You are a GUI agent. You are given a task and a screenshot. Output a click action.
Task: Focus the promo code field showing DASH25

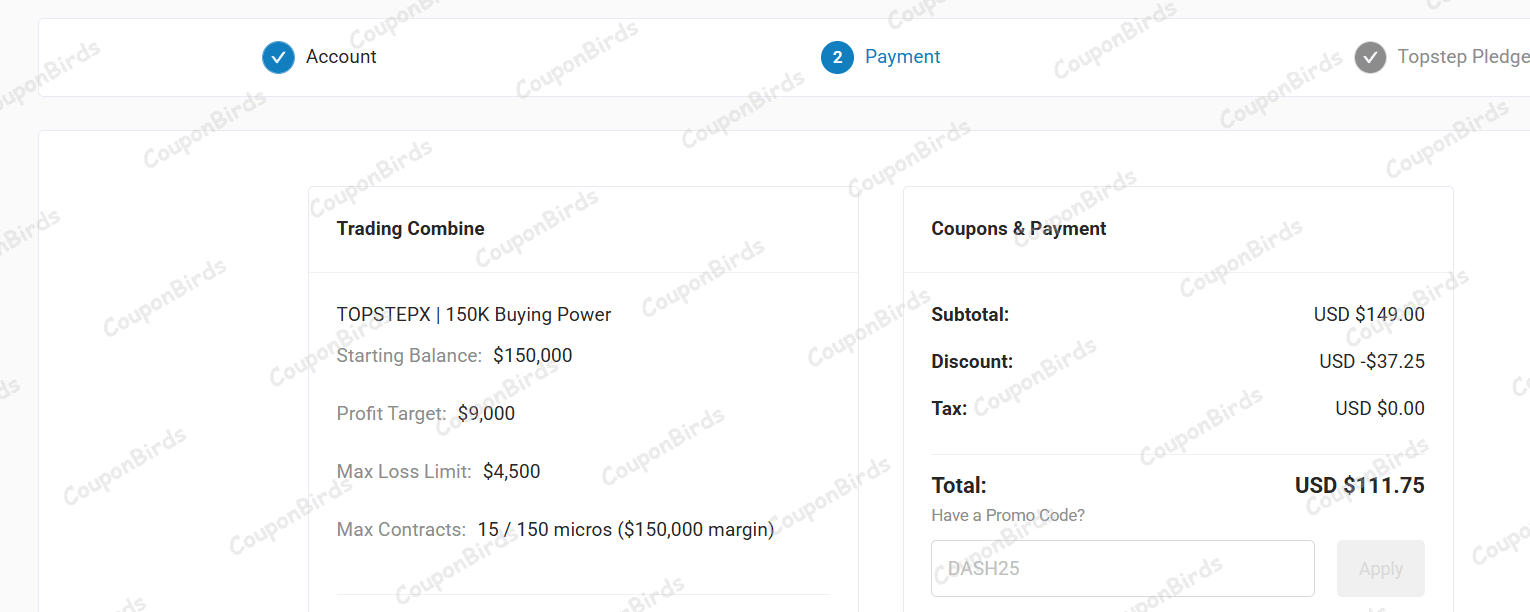1123,569
